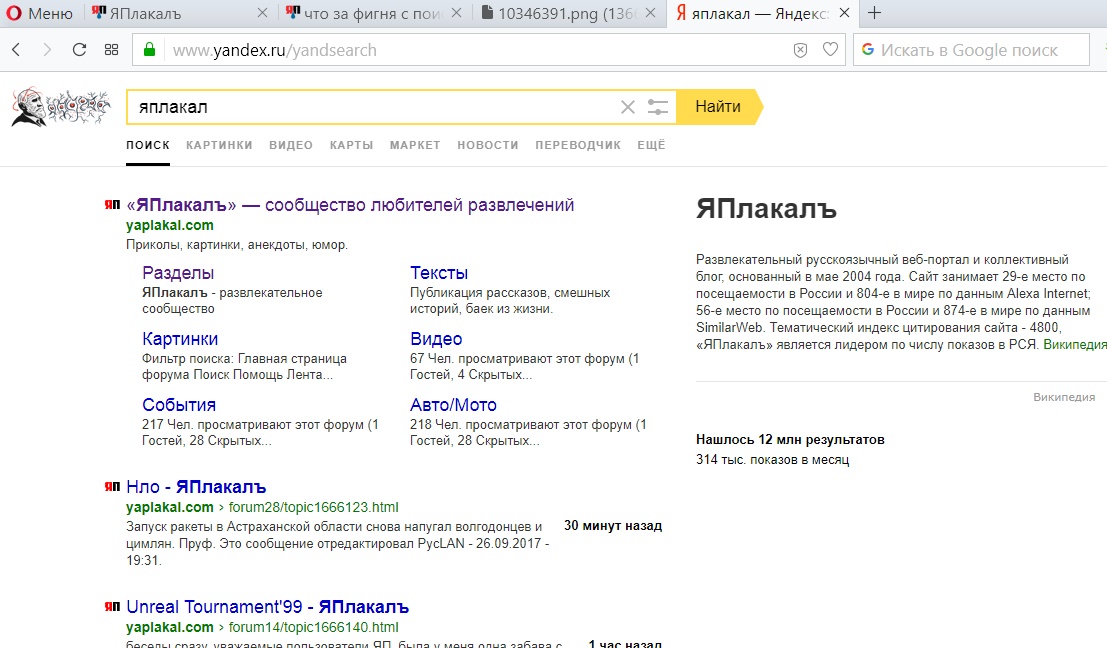Screen dimensions: 1107x648
Task: Open a new tab with plus button
Action: pos(875,13)
